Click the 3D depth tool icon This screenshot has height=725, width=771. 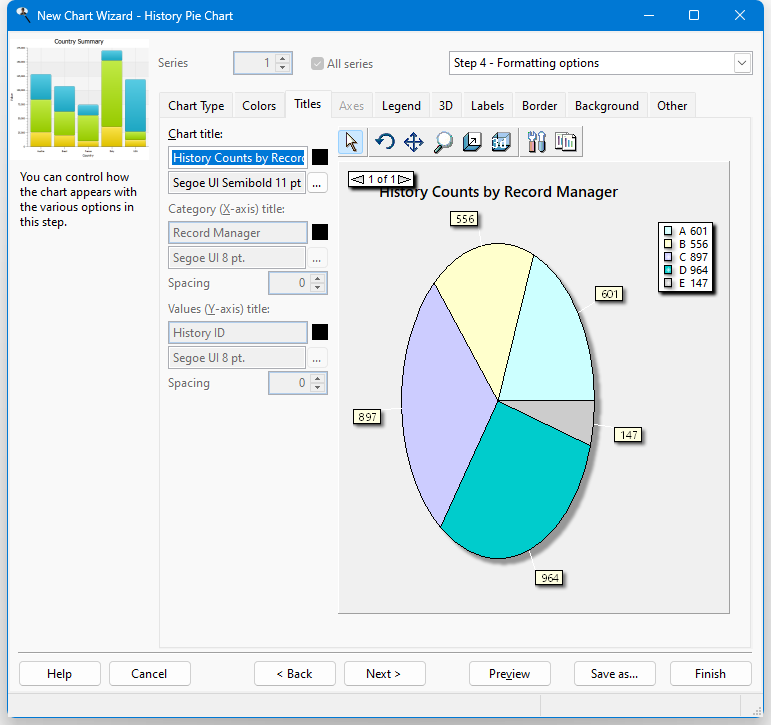click(472, 142)
